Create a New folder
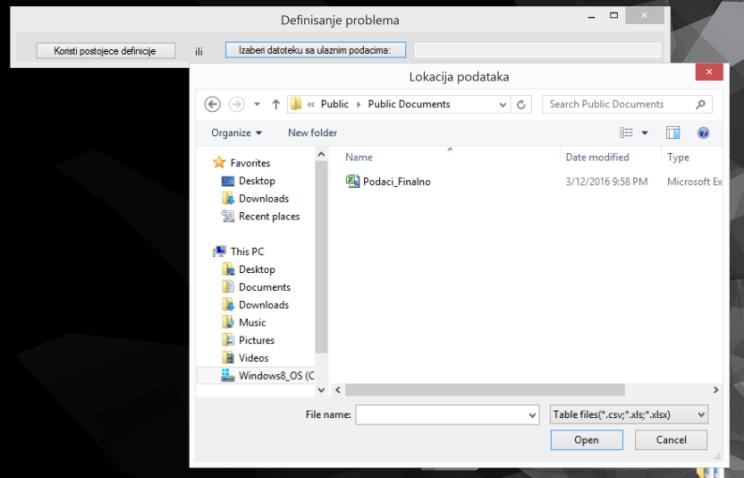744x478 pixels. [312, 133]
